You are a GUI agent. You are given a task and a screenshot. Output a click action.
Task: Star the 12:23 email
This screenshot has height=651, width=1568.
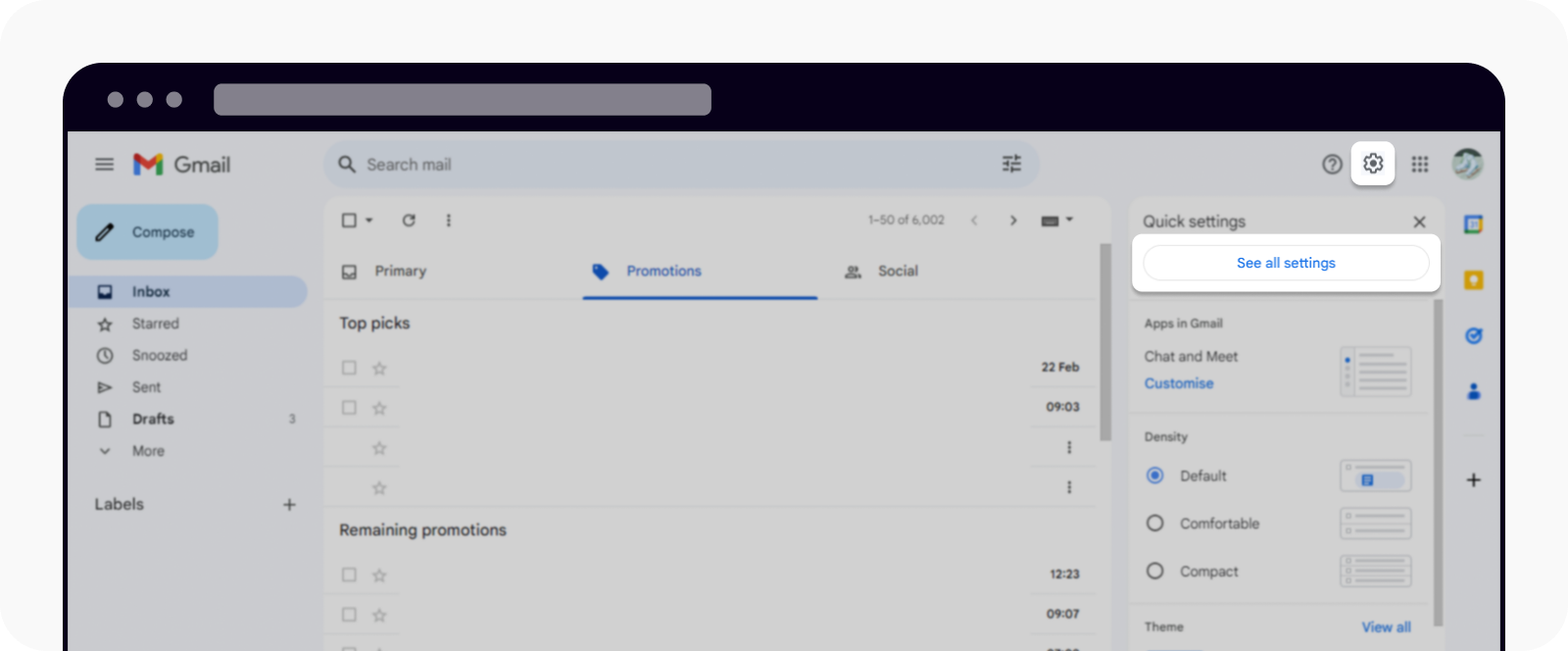[x=379, y=576]
